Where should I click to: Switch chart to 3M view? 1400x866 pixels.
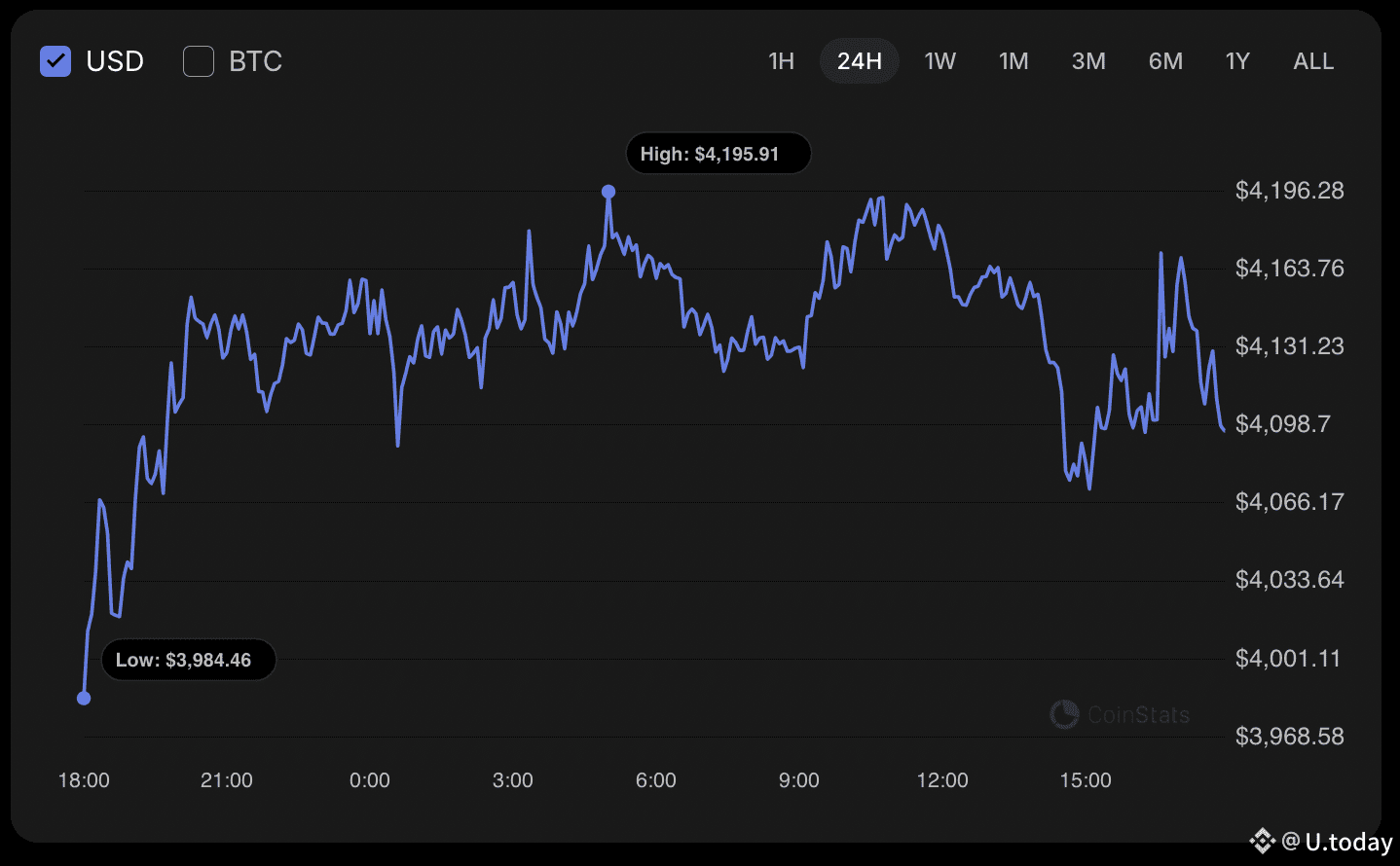pyautogui.click(x=1088, y=61)
